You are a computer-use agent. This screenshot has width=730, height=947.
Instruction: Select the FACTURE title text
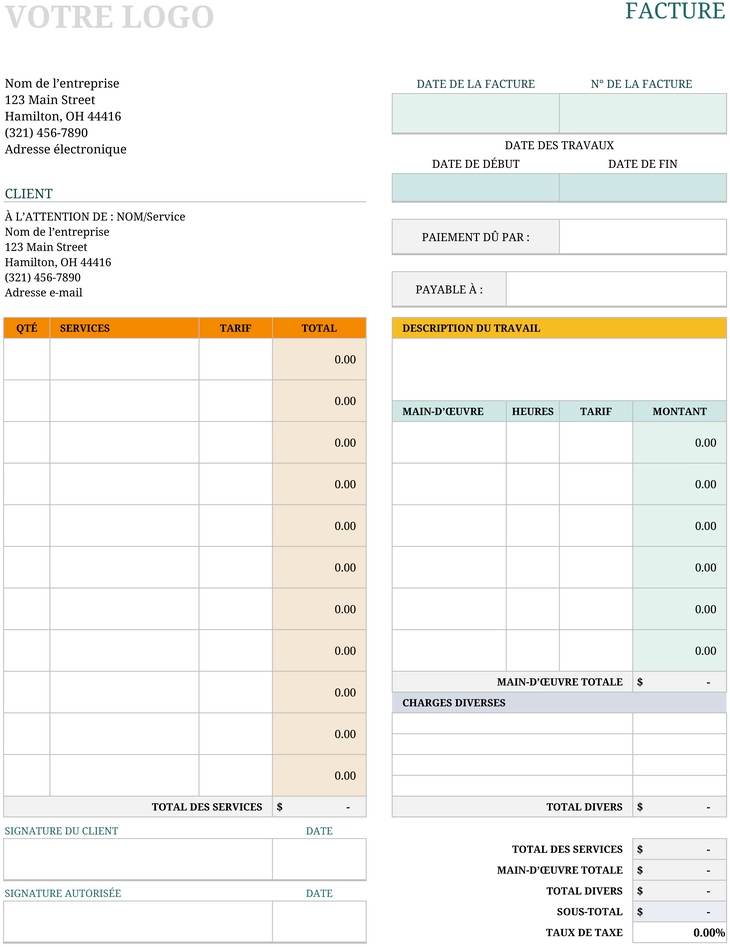675,11
